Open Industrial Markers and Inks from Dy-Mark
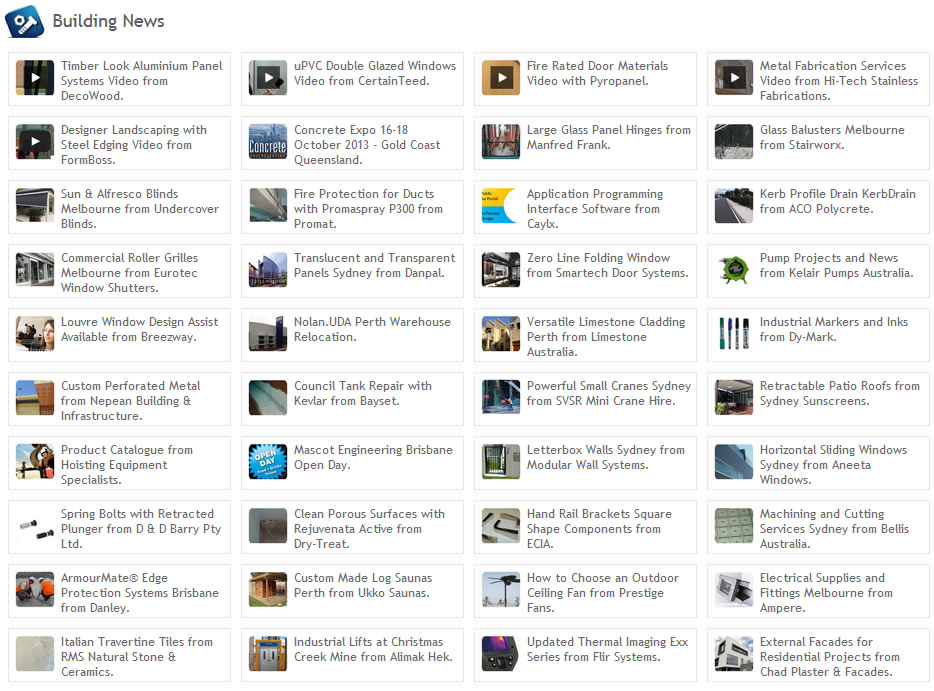Viewport: 934px width, 691px height. [x=834, y=329]
